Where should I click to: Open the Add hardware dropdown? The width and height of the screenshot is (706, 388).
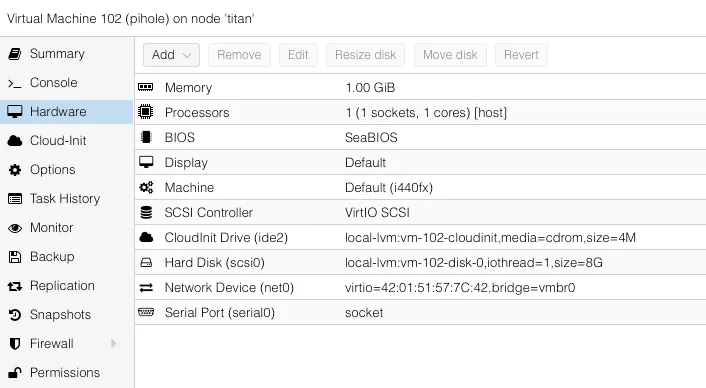click(x=171, y=55)
